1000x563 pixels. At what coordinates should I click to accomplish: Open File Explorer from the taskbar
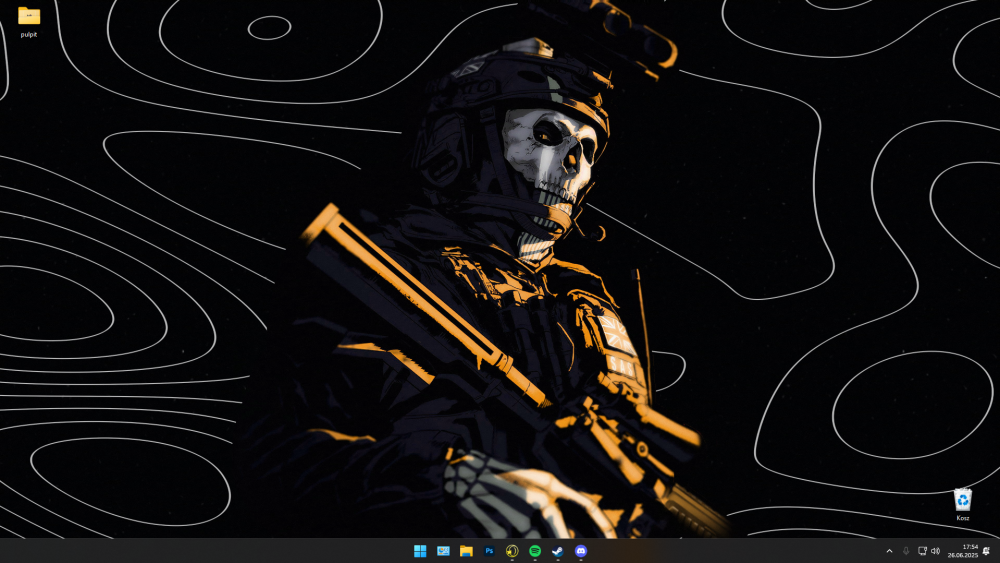(466, 551)
